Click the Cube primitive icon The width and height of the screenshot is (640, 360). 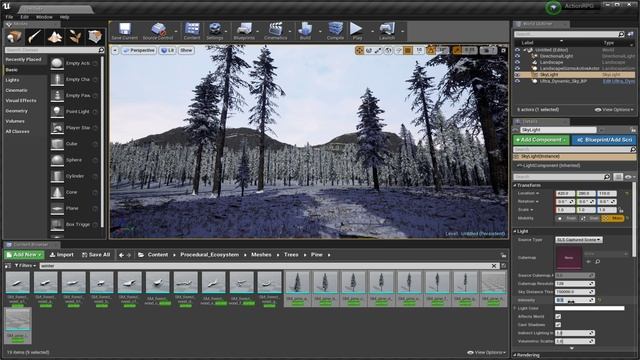point(57,144)
